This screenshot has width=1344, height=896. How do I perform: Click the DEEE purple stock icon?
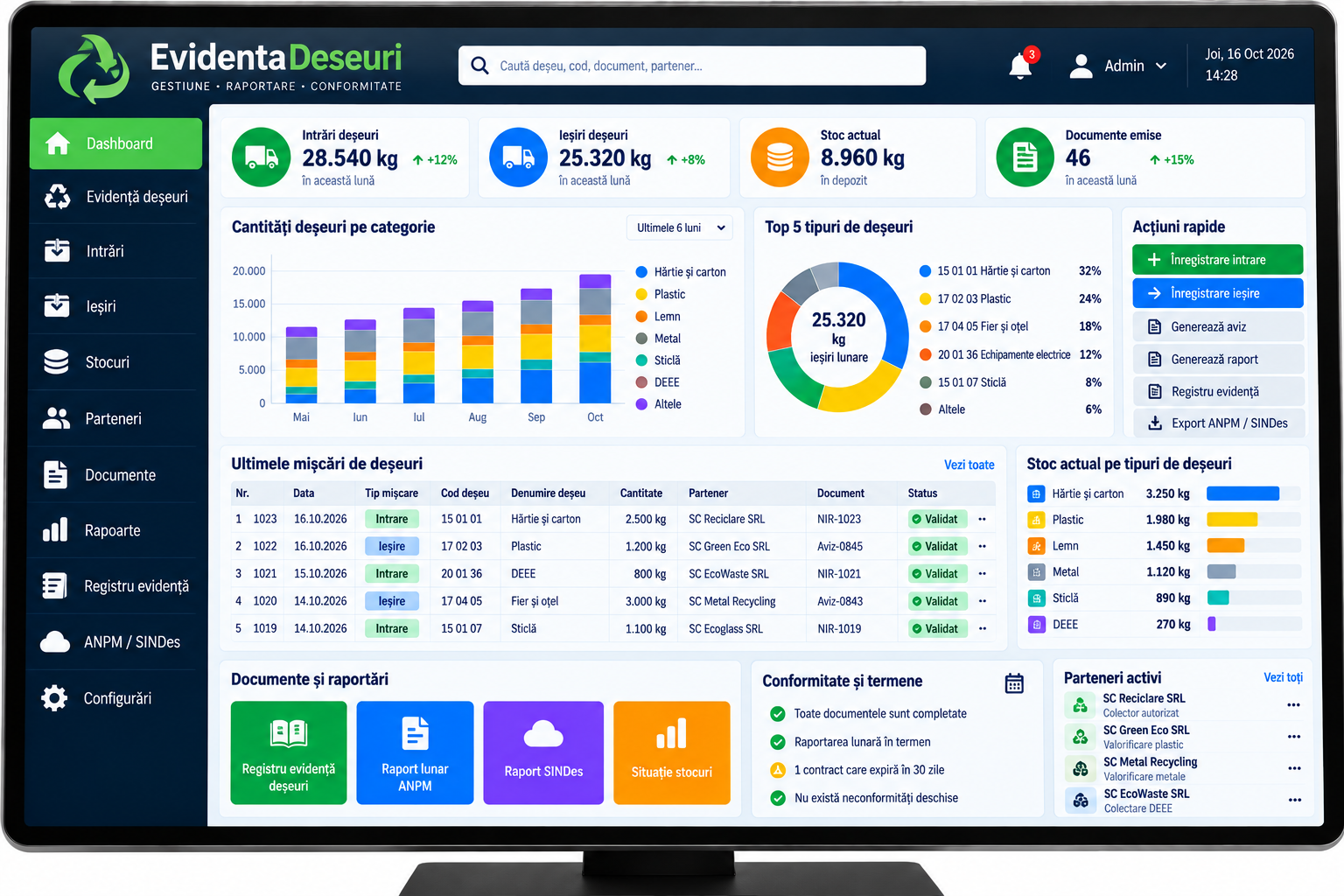point(1036,625)
